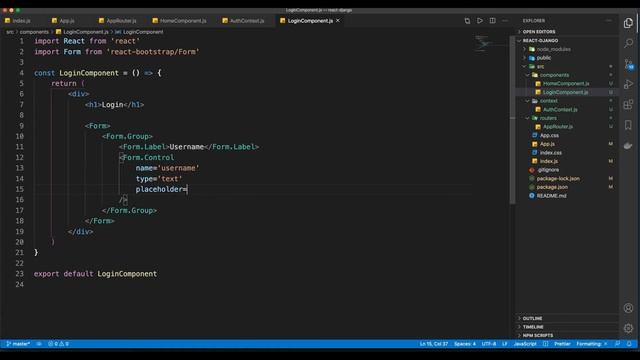This screenshot has height=360, width=640.
Task: Click the master git branch indicator
Action: [x=18, y=344]
